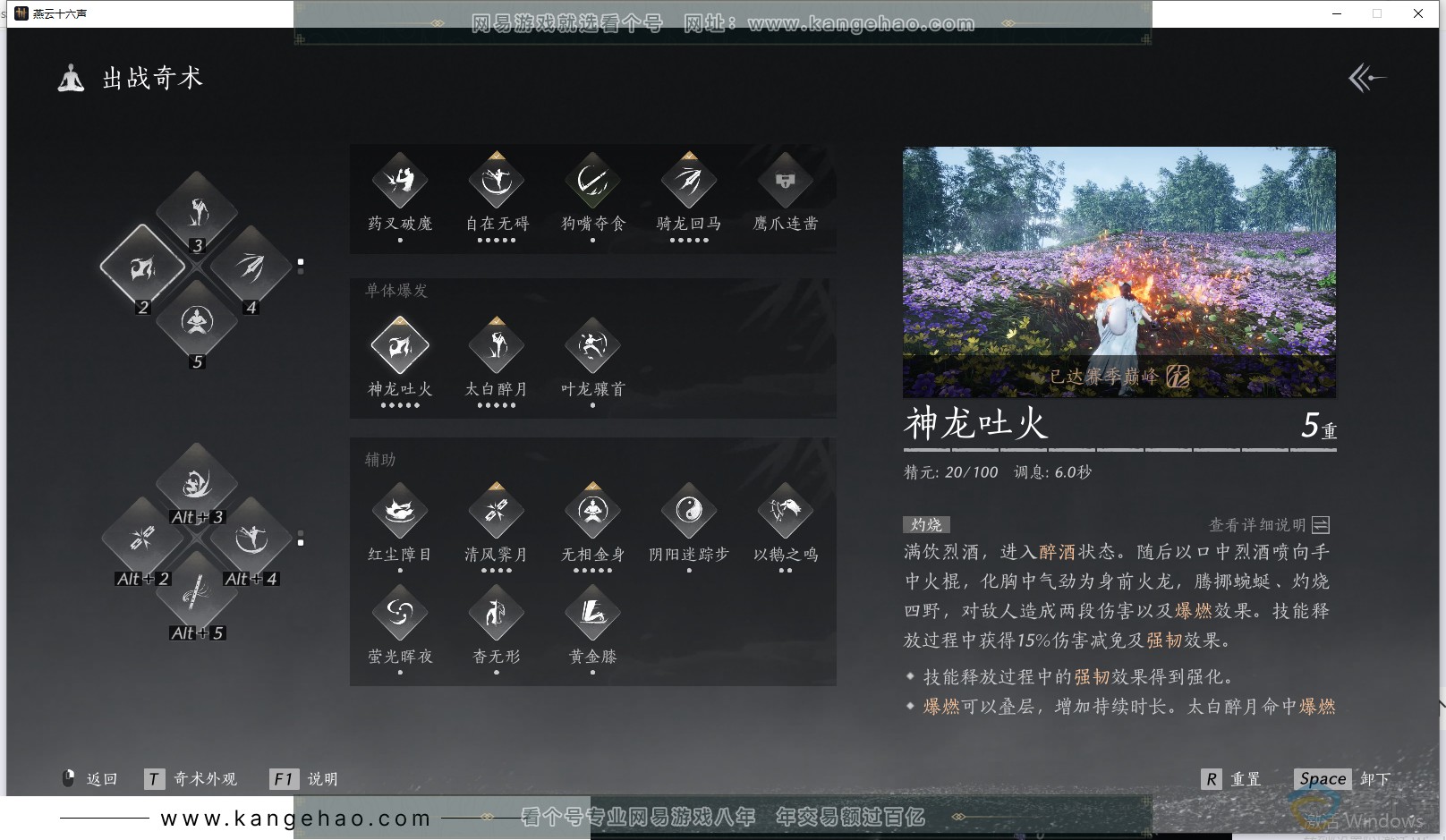Click the 灼烧 burn tag label
Viewport: 1446px width, 840px height.
(x=926, y=525)
